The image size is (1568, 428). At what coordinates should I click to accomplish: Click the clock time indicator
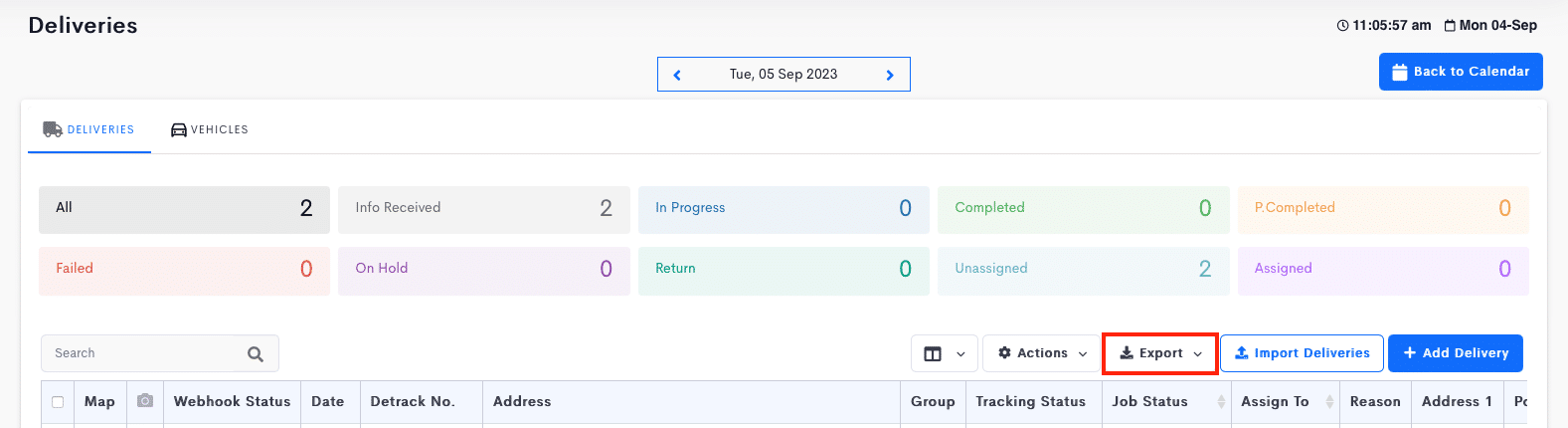tap(1384, 25)
